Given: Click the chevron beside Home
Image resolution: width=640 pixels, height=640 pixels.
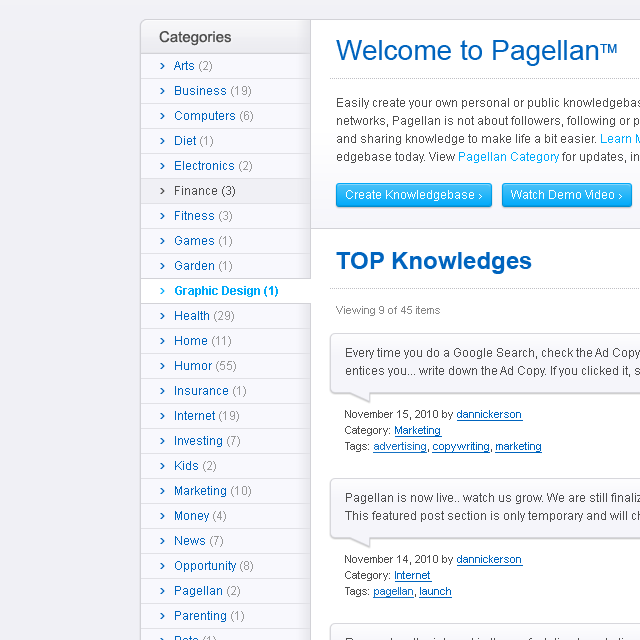Looking at the screenshot, I should tap(162, 341).
